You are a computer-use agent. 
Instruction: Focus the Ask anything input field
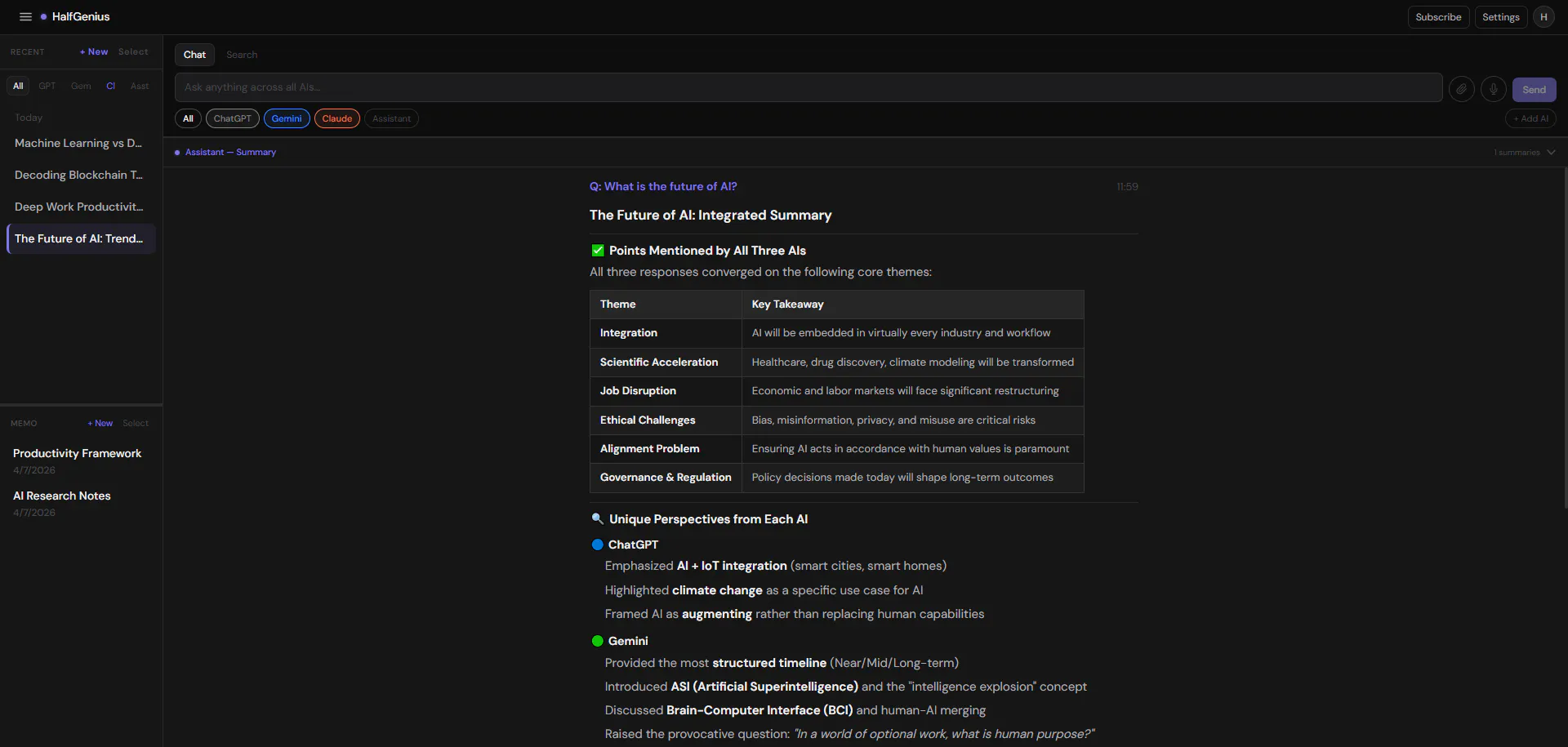pos(808,87)
